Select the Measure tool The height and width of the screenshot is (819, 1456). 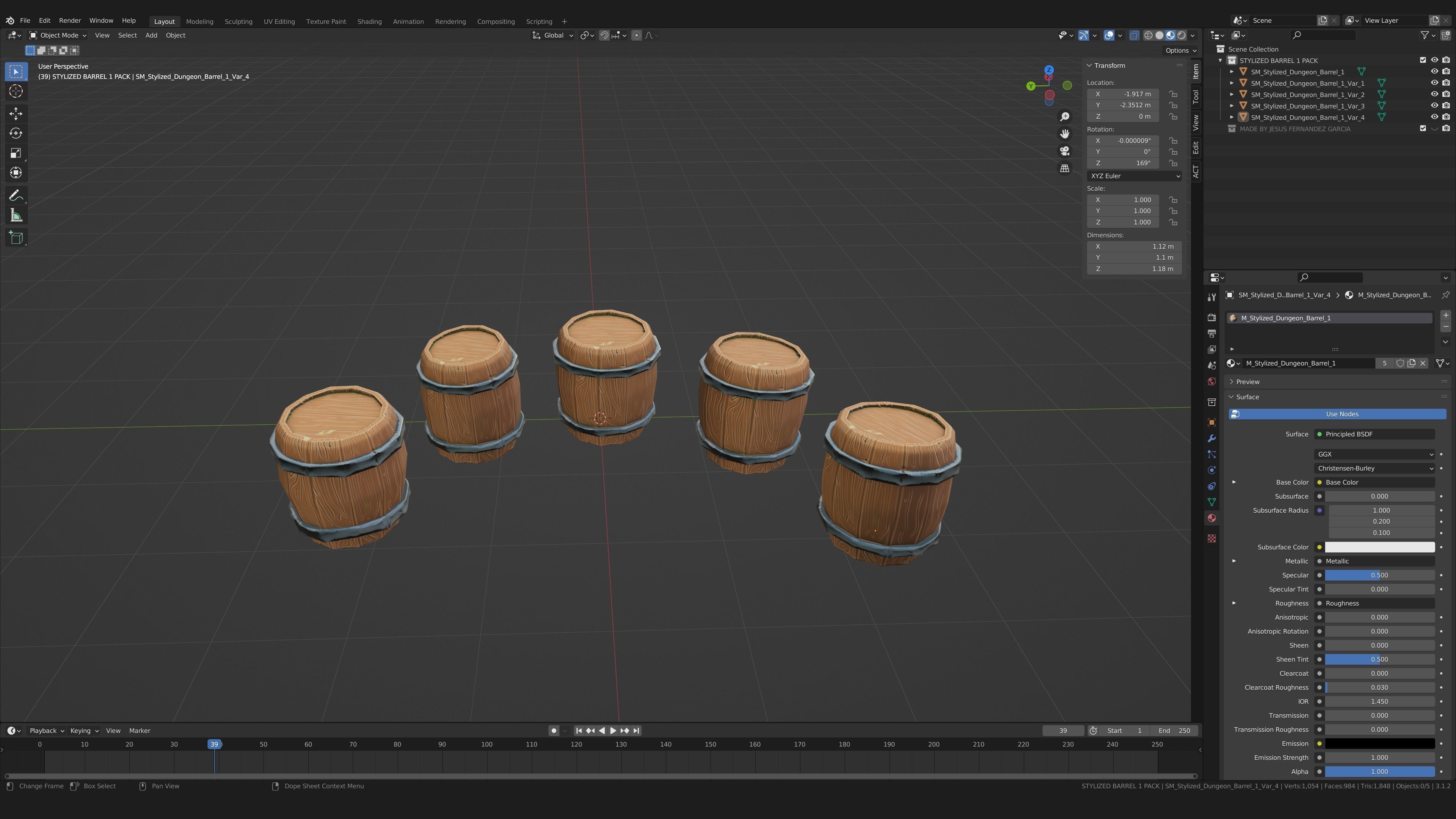[16, 216]
